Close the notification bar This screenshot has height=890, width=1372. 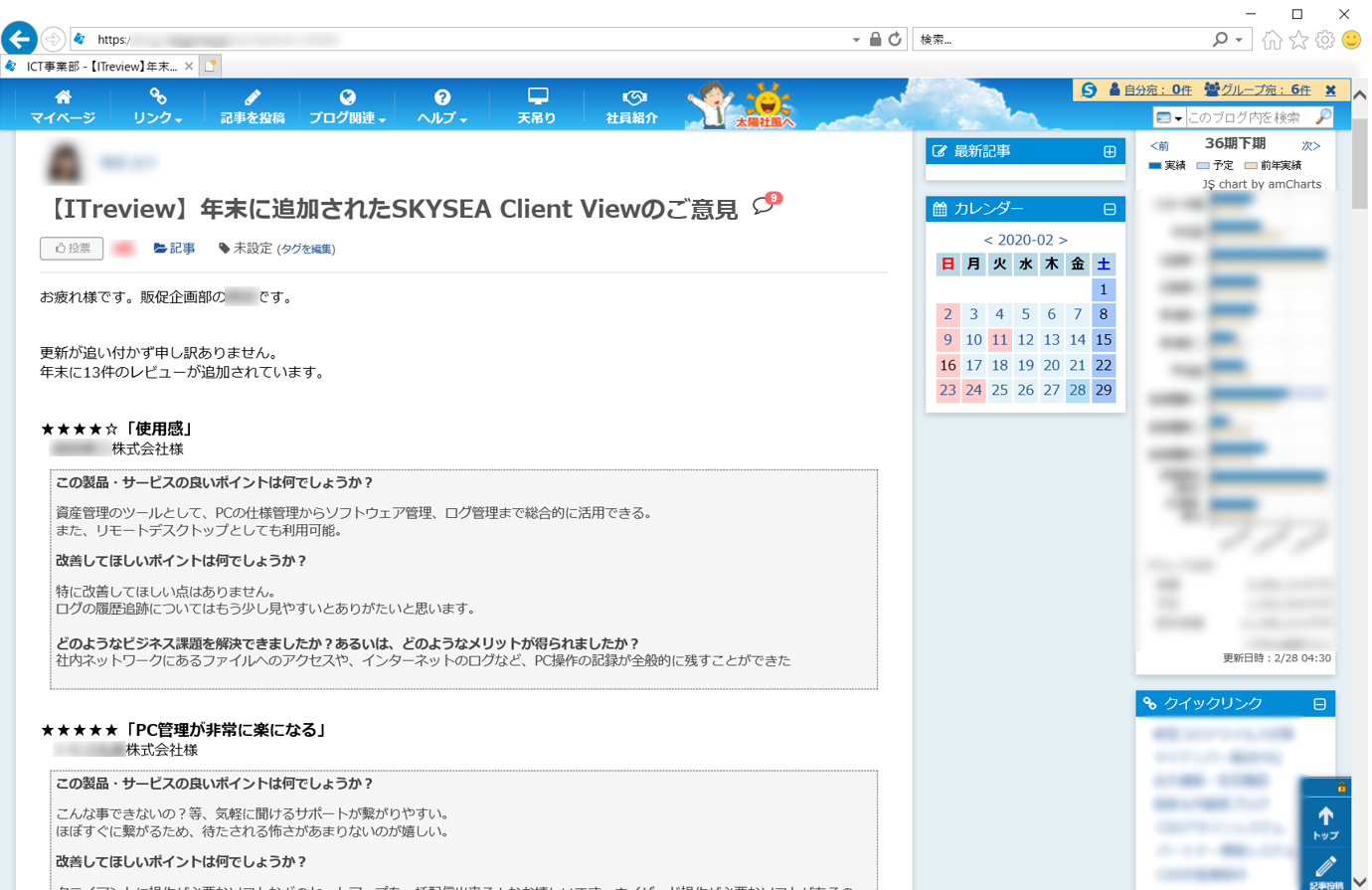[x=1330, y=89]
